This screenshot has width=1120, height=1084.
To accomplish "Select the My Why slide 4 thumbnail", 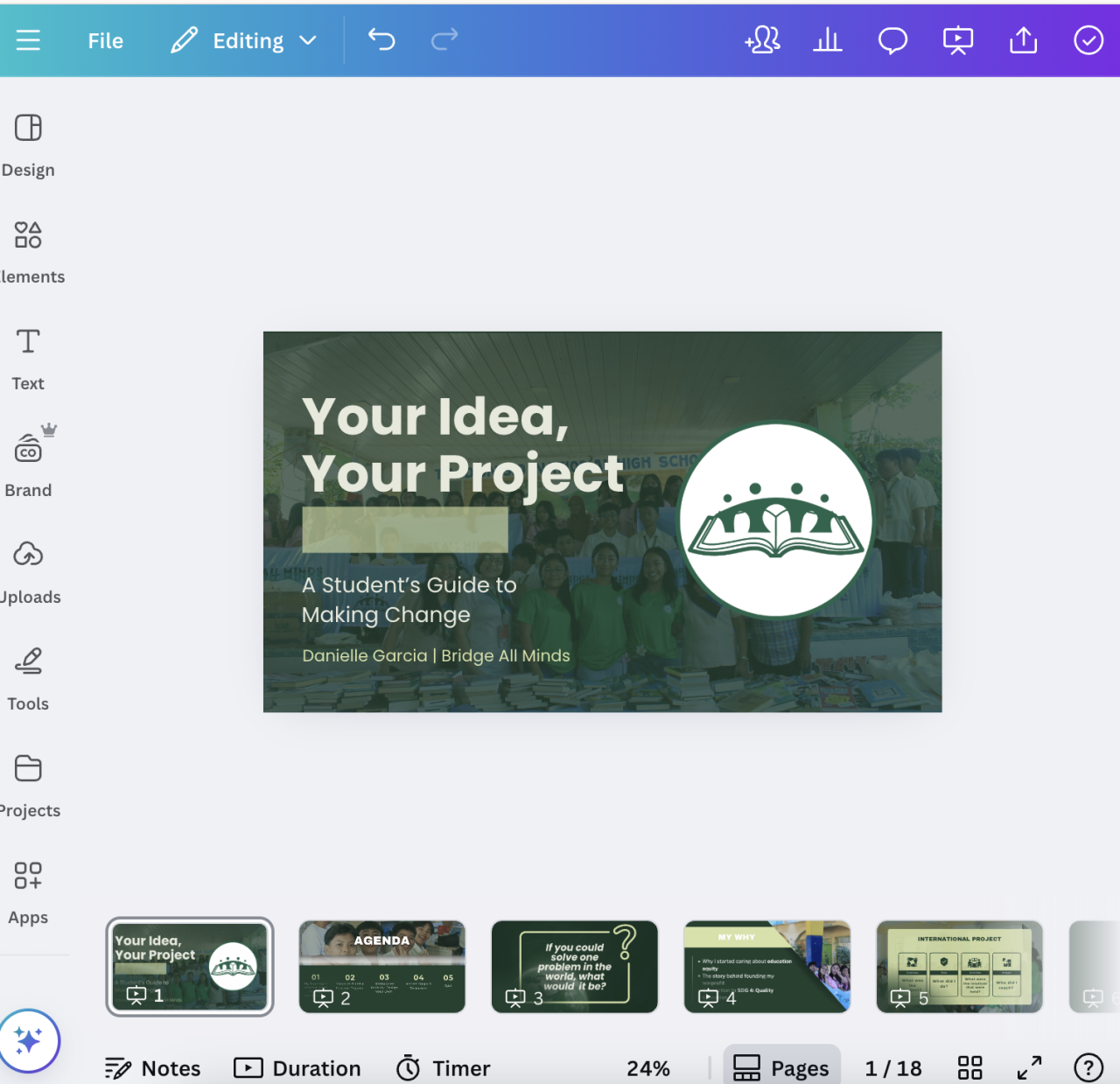I will 767,967.
